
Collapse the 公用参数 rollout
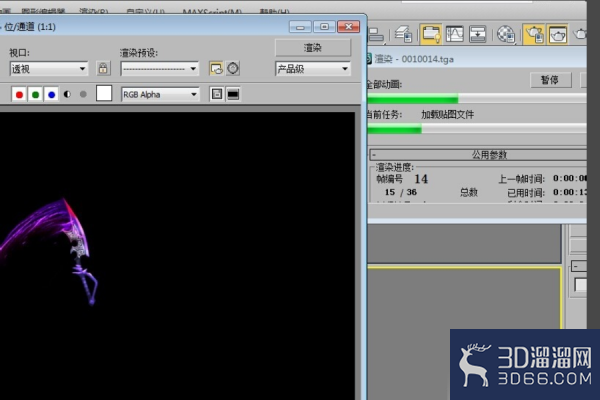point(478,155)
